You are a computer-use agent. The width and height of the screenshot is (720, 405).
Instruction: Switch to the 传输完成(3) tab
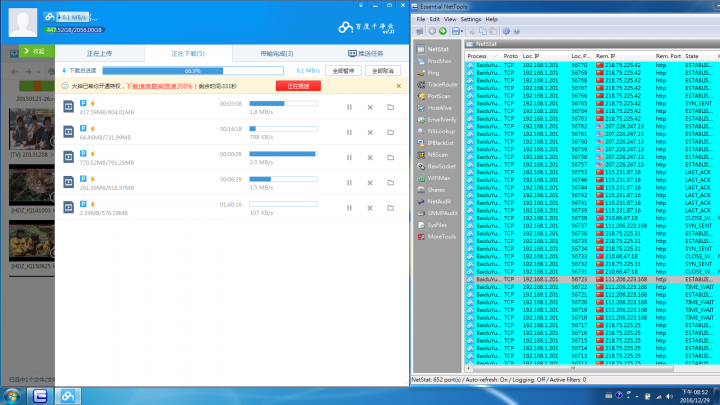pyautogui.click(x=276, y=53)
